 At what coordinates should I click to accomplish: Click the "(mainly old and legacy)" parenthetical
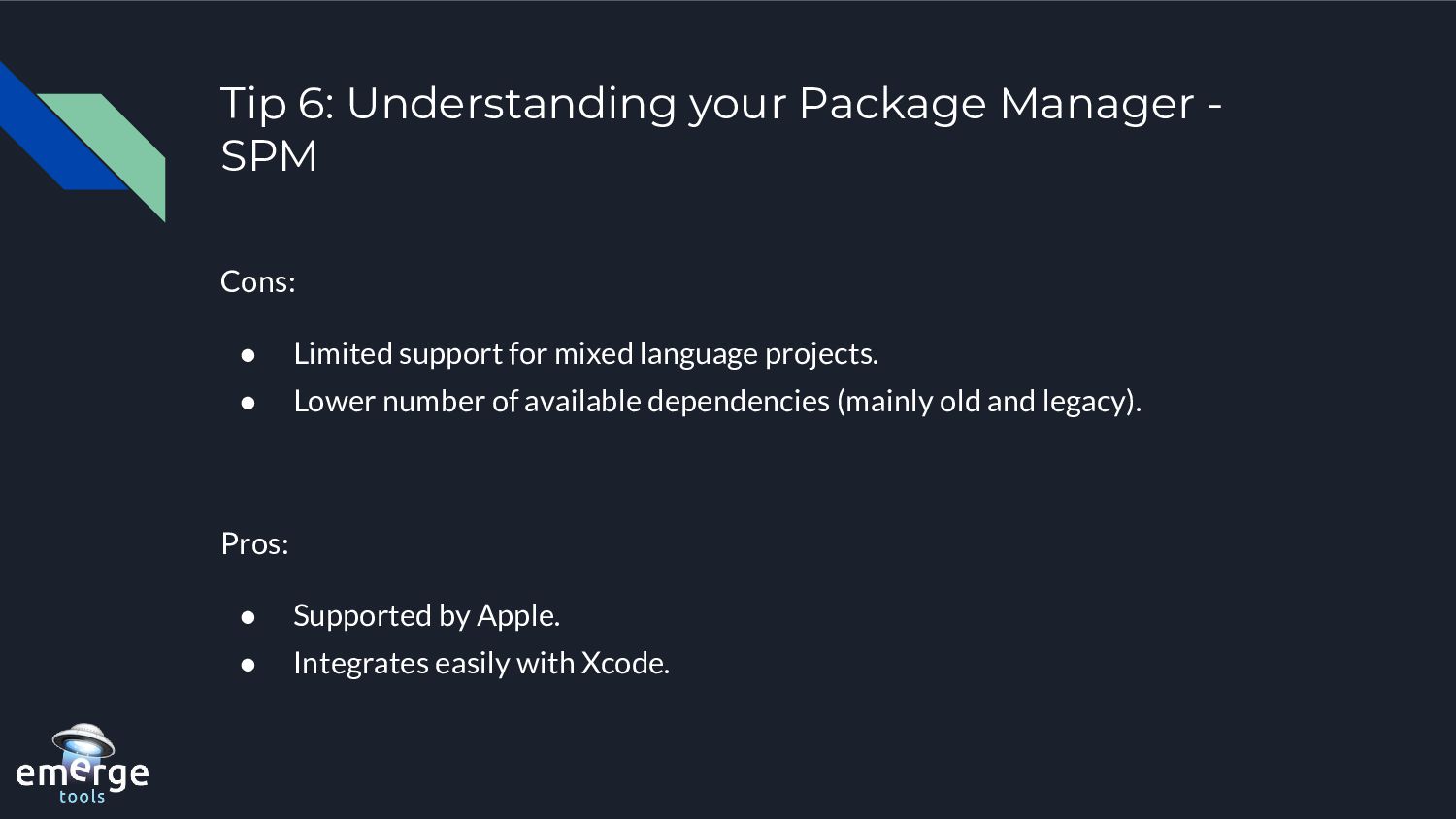pos(988,401)
